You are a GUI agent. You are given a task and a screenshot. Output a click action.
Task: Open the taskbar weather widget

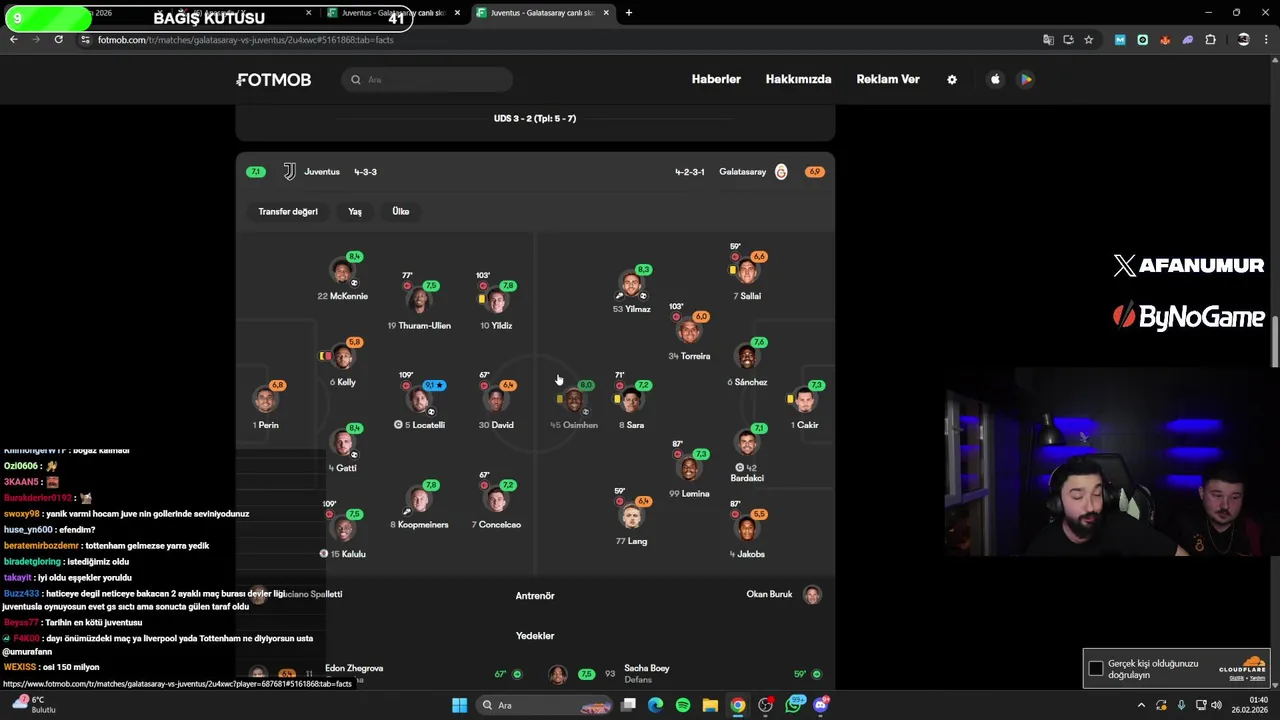pyautogui.click(x=34, y=705)
